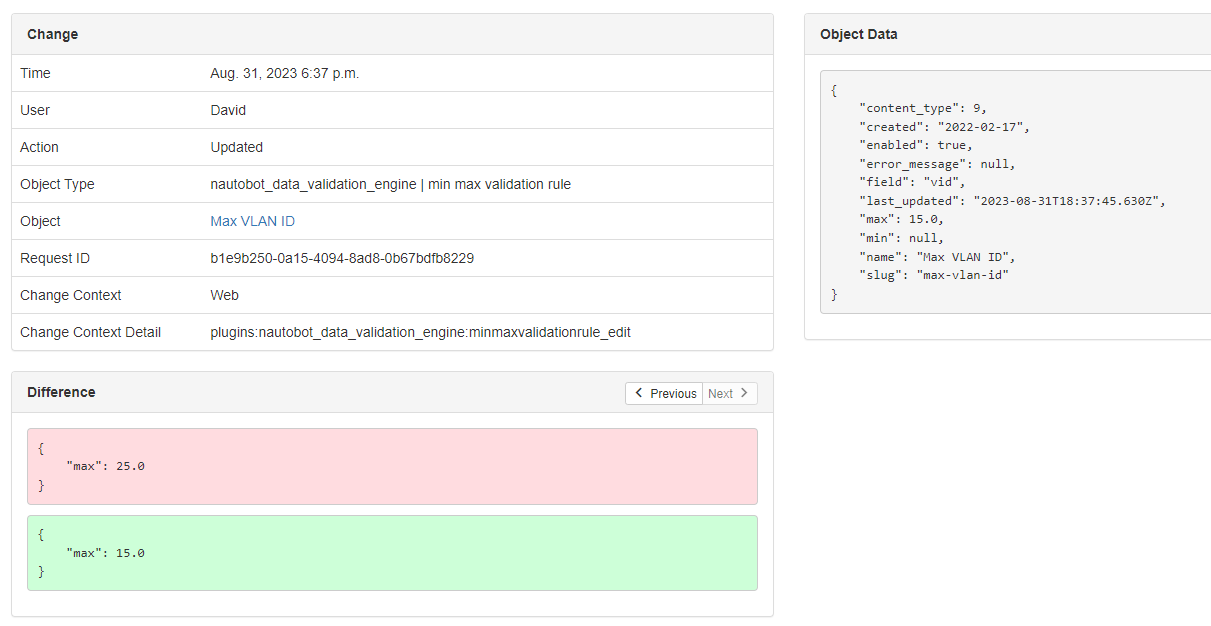This screenshot has width=1211, height=626.
Task: Click the grayed-out Next label text
Action: click(720, 394)
